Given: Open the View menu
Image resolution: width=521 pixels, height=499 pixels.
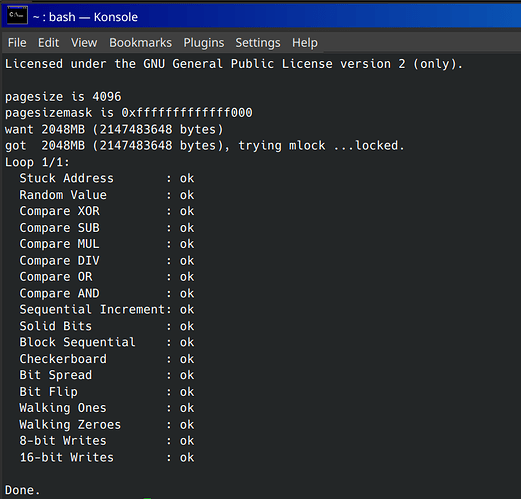Looking at the screenshot, I should pyautogui.click(x=84, y=43).
